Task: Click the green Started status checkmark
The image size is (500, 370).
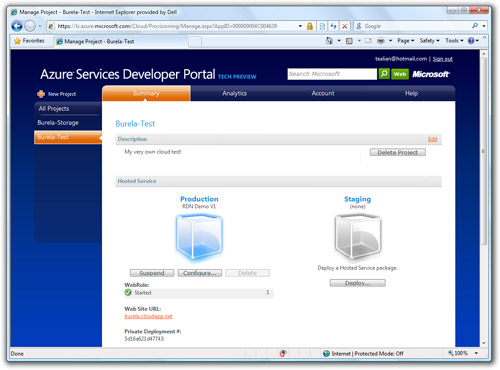Action: click(x=128, y=292)
